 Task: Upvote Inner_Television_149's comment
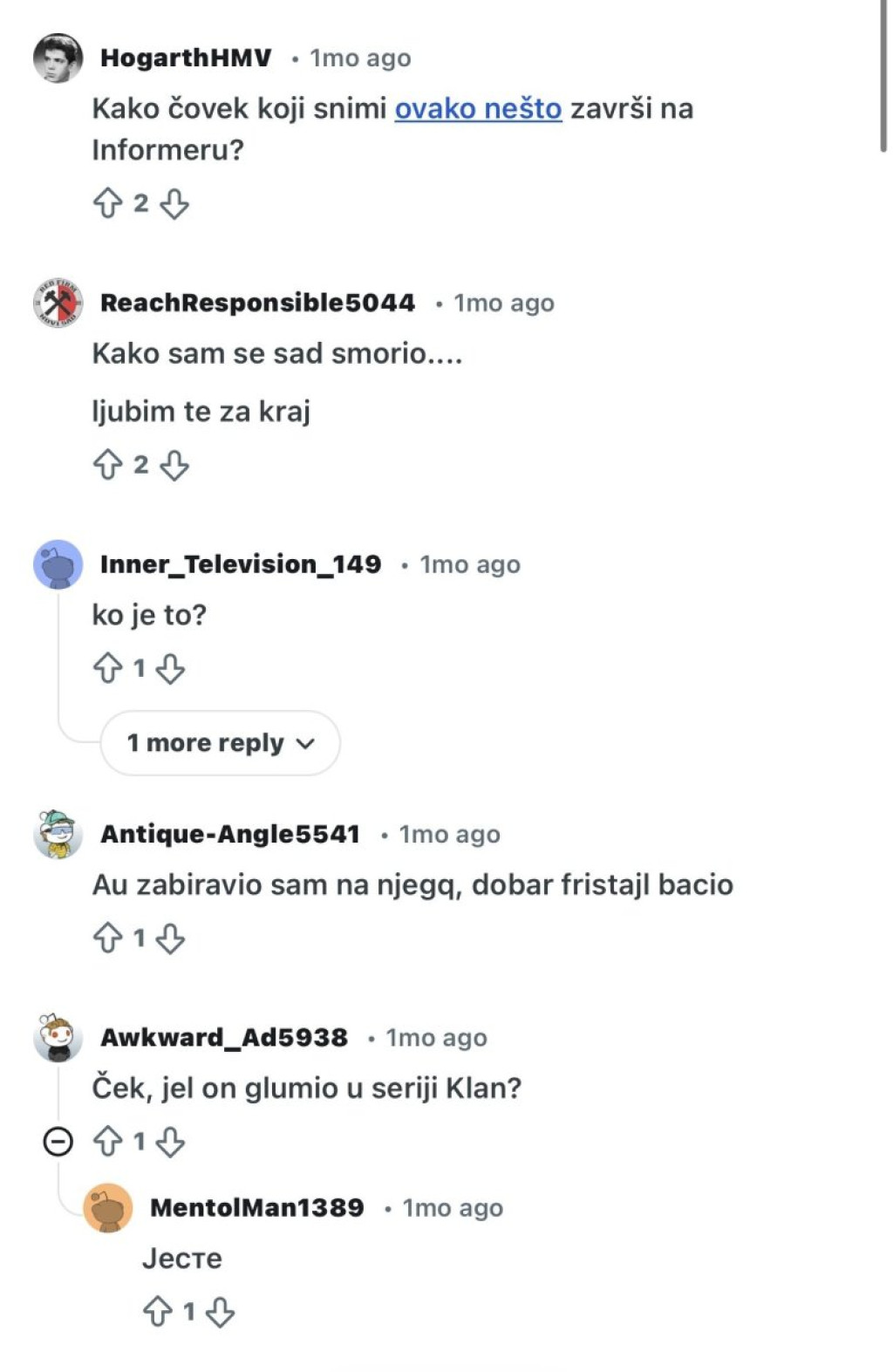click(x=107, y=669)
